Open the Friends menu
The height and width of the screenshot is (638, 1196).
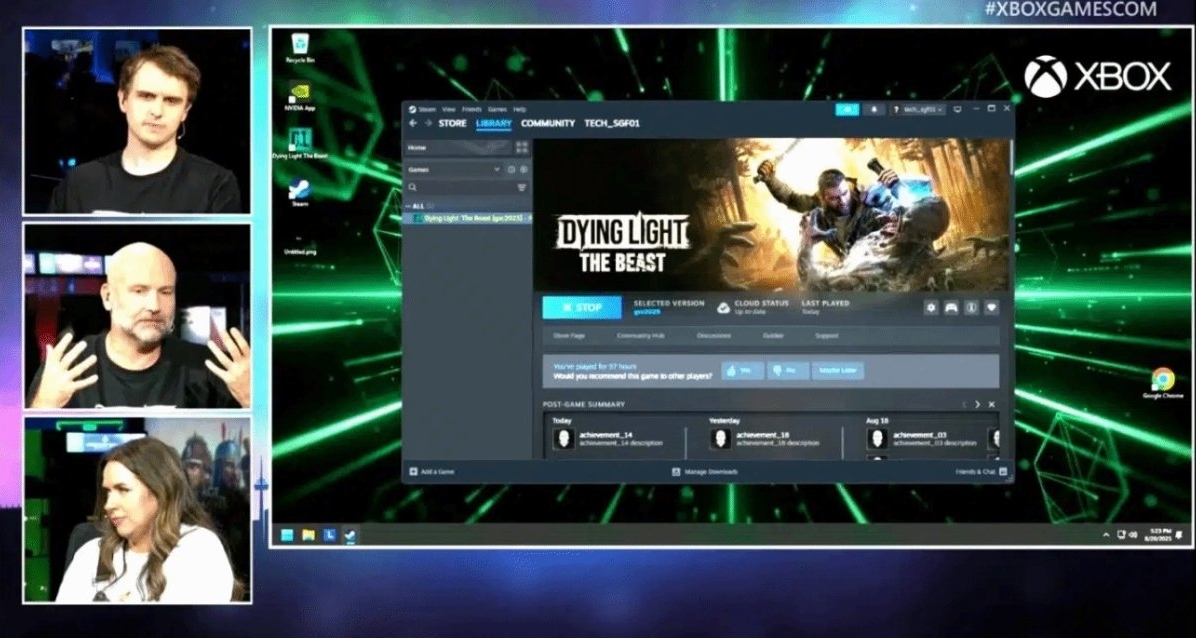pyautogui.click(x=471, y=109)
